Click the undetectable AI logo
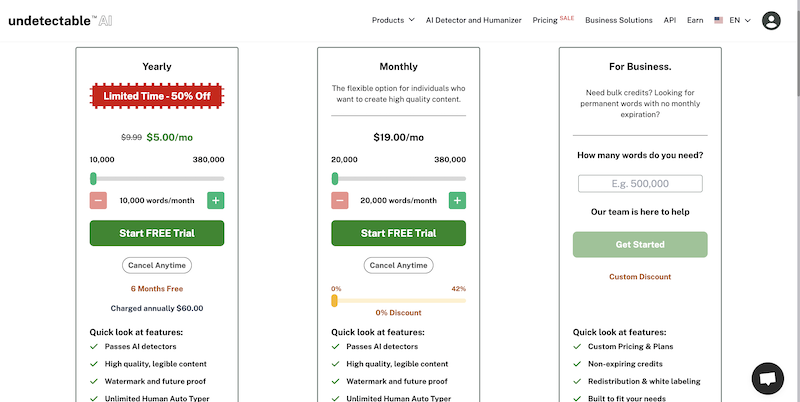The image size is (800, 402). click(60, 20)
